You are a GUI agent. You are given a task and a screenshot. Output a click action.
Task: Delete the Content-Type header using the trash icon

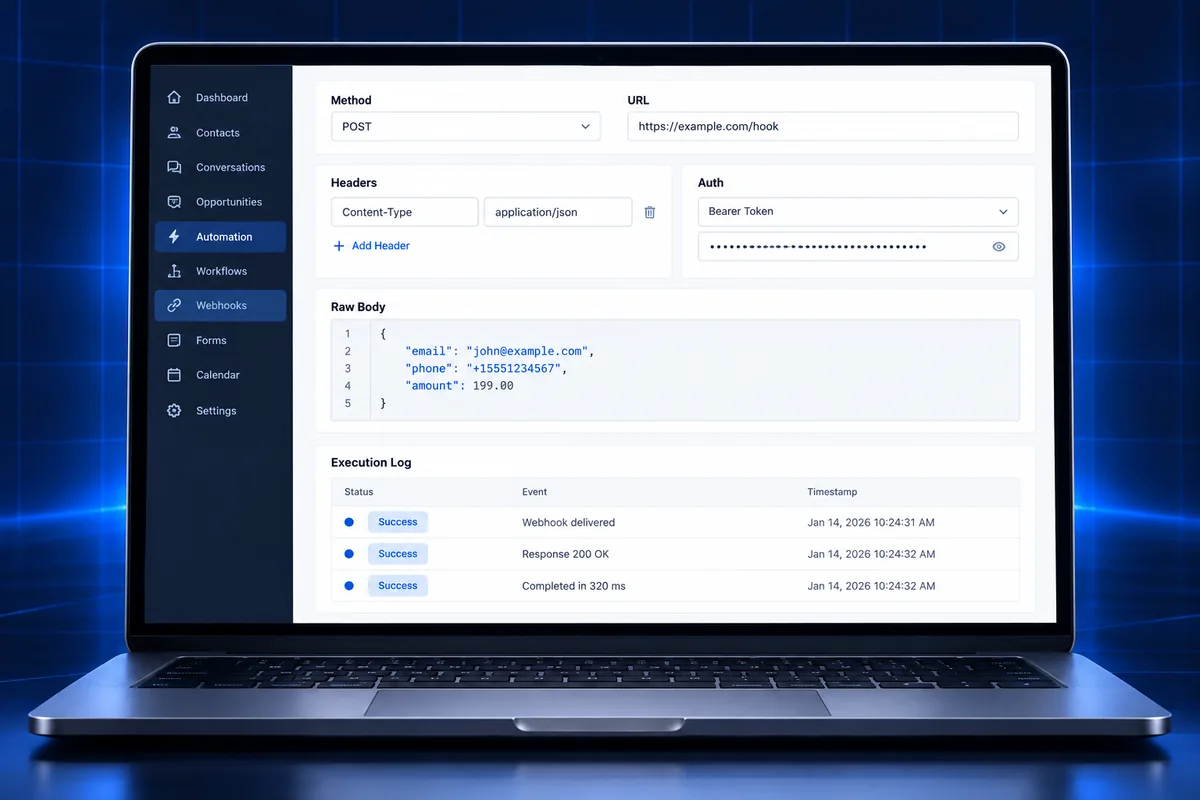coord(650,212)
